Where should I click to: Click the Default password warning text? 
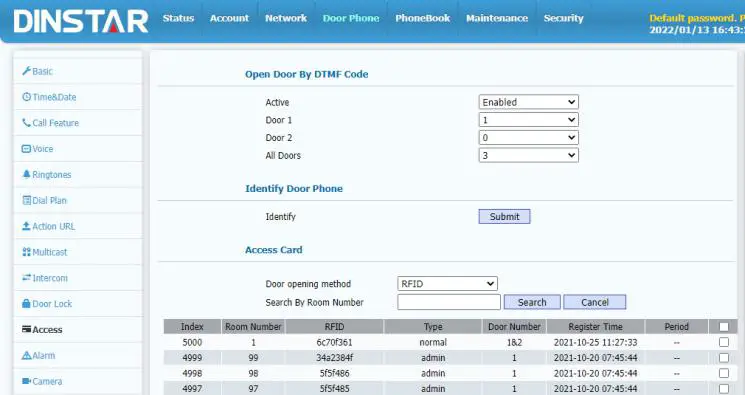tap(697, 18)
